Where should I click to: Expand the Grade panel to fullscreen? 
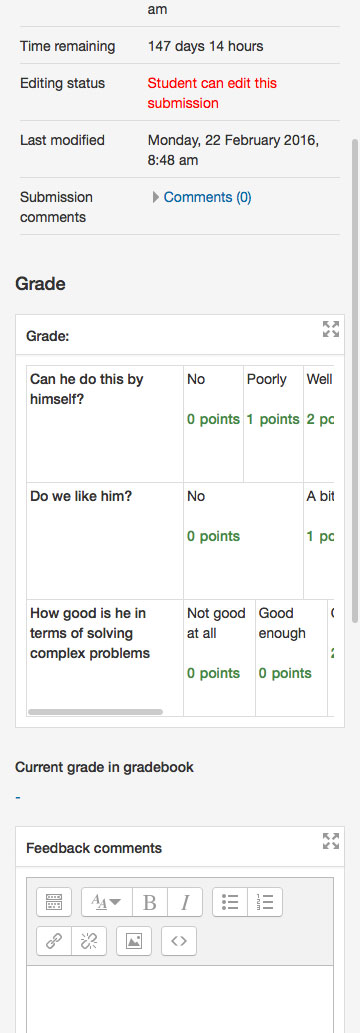[x=330, y=329]
